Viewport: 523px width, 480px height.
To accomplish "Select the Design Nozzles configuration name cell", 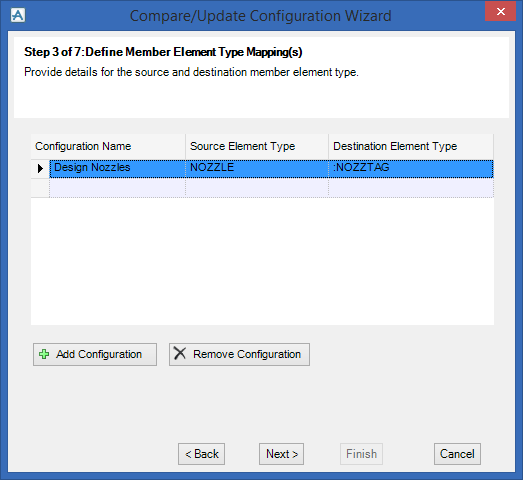I will (117, 168).
